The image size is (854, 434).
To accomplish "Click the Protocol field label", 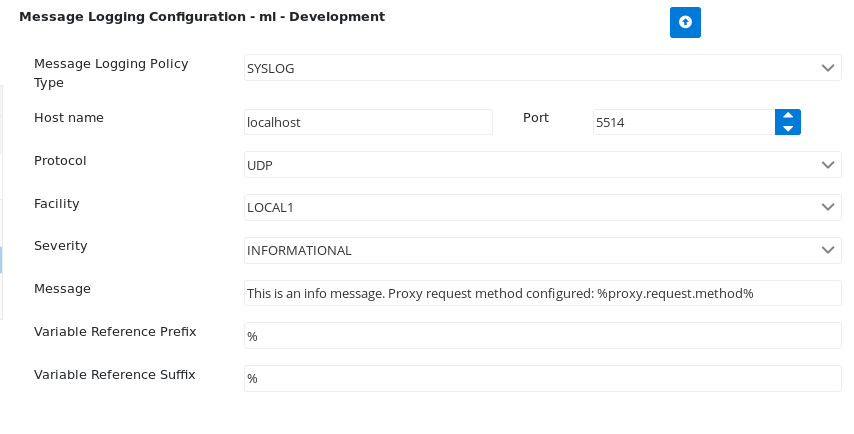I will (60, 161).
